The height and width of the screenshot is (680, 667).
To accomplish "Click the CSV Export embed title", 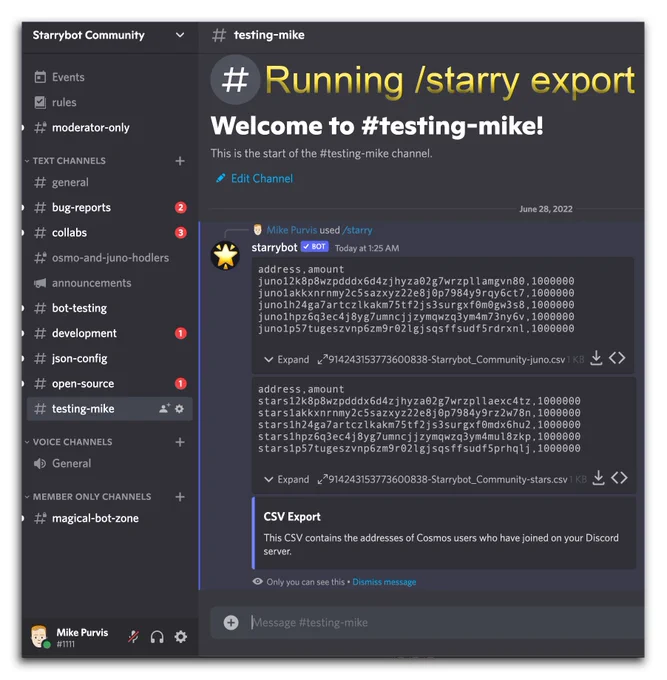I will (292, 517).
